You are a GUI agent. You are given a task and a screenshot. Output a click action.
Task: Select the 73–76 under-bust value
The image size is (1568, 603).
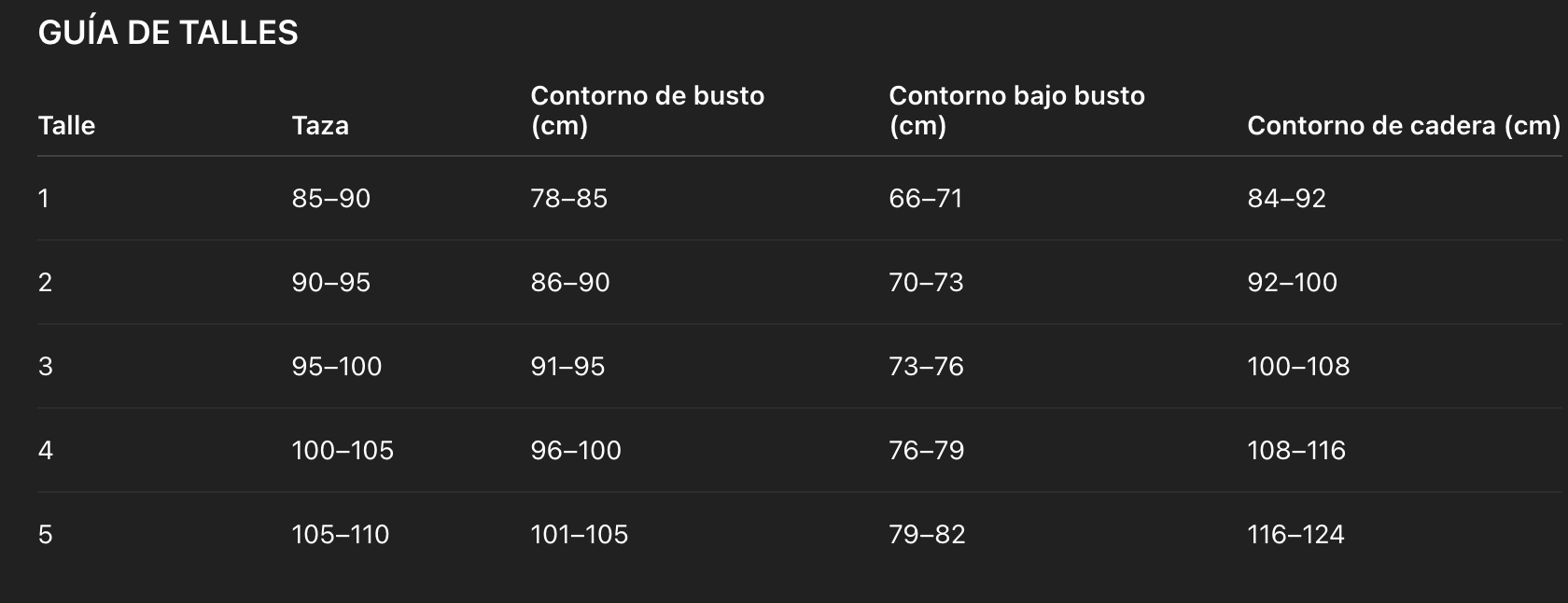(x=926, y=366)
